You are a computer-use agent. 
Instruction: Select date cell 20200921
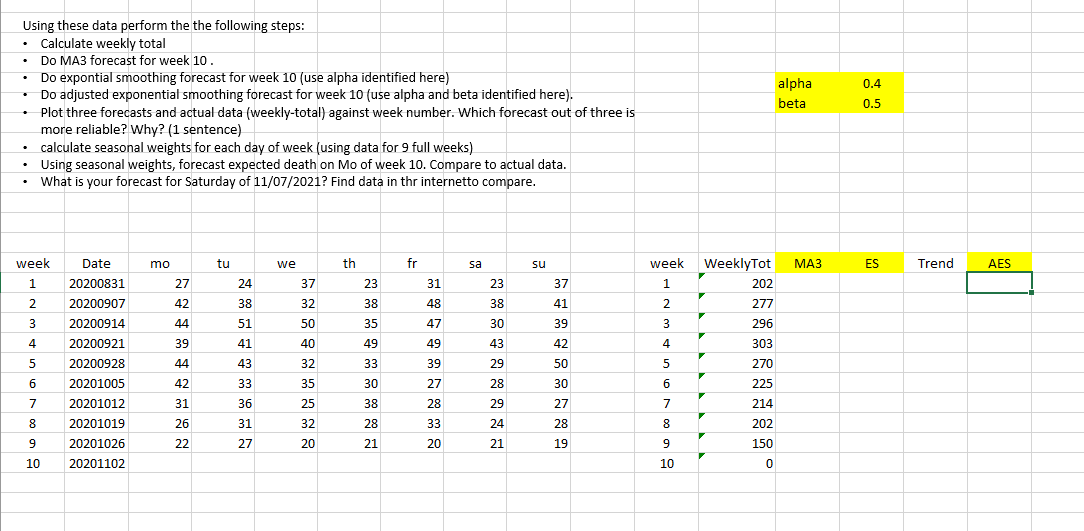pos(97,343)
